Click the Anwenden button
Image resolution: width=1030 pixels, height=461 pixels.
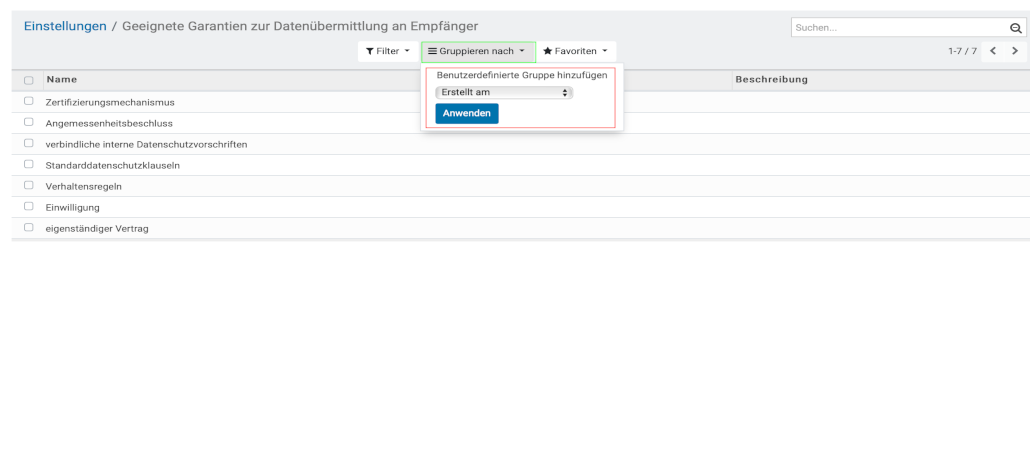tap(467, 113)
